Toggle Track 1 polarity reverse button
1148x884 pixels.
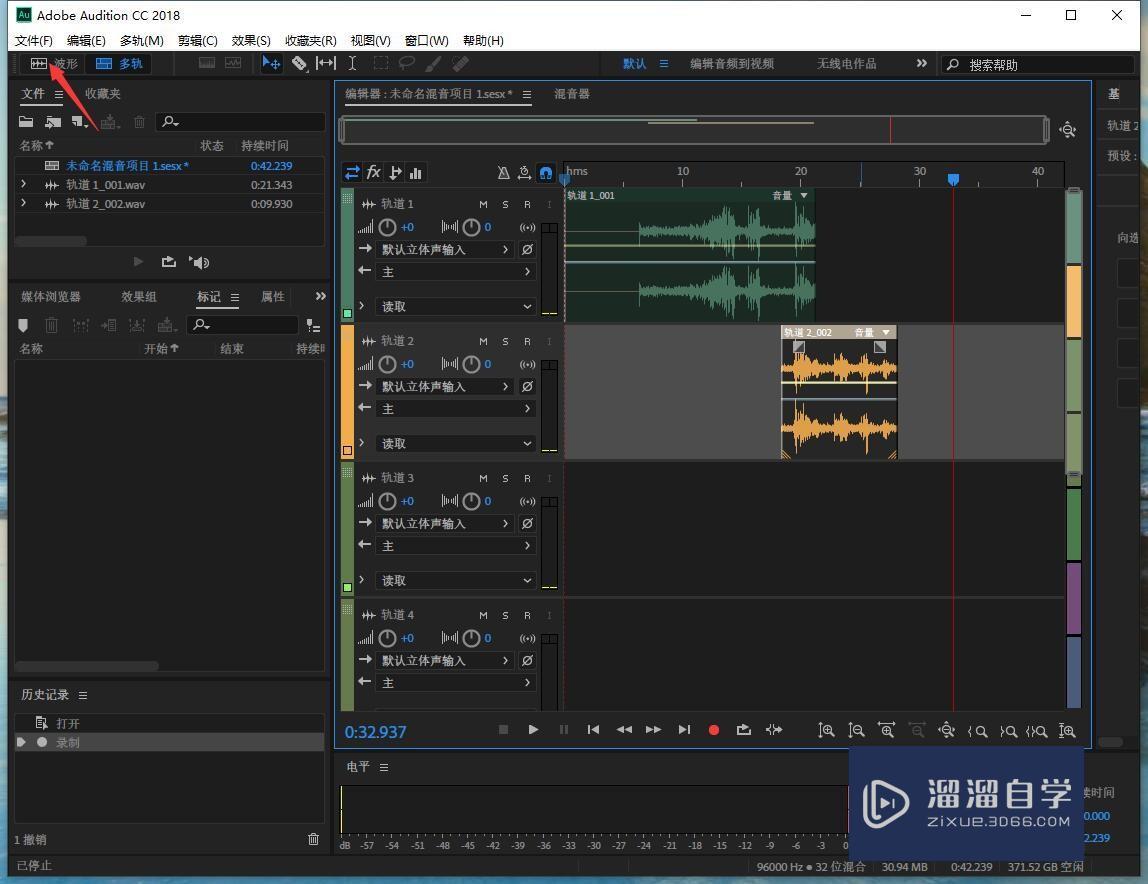coord(527,250)
